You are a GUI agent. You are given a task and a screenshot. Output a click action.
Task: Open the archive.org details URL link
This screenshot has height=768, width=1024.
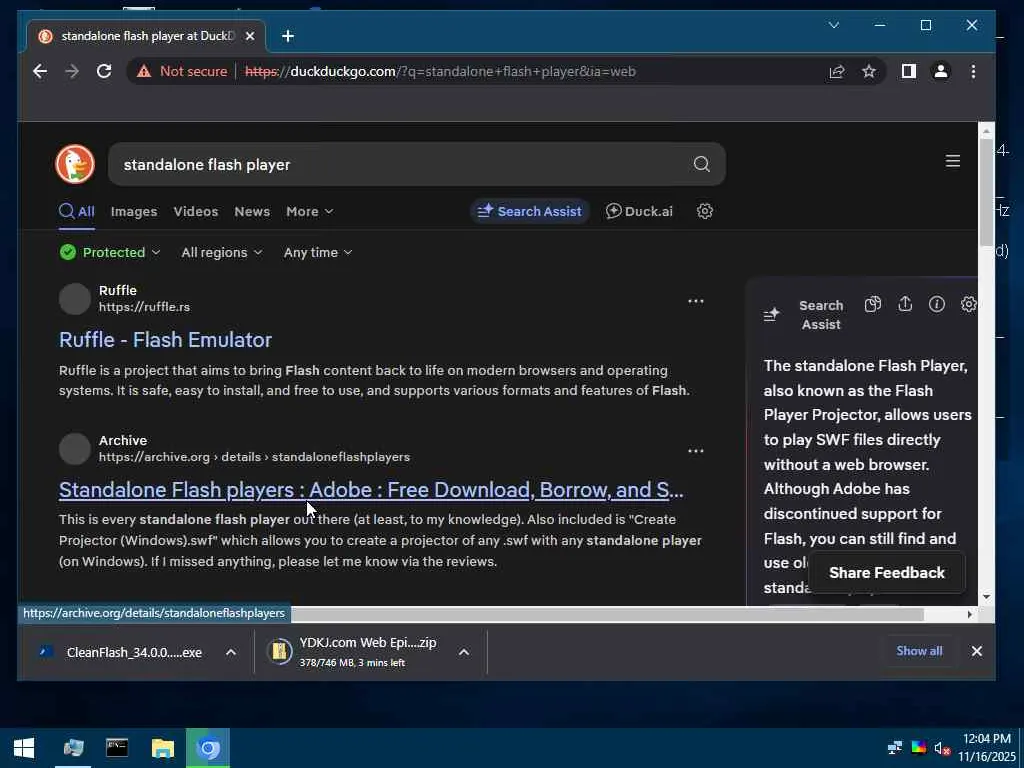click(254, 457)
